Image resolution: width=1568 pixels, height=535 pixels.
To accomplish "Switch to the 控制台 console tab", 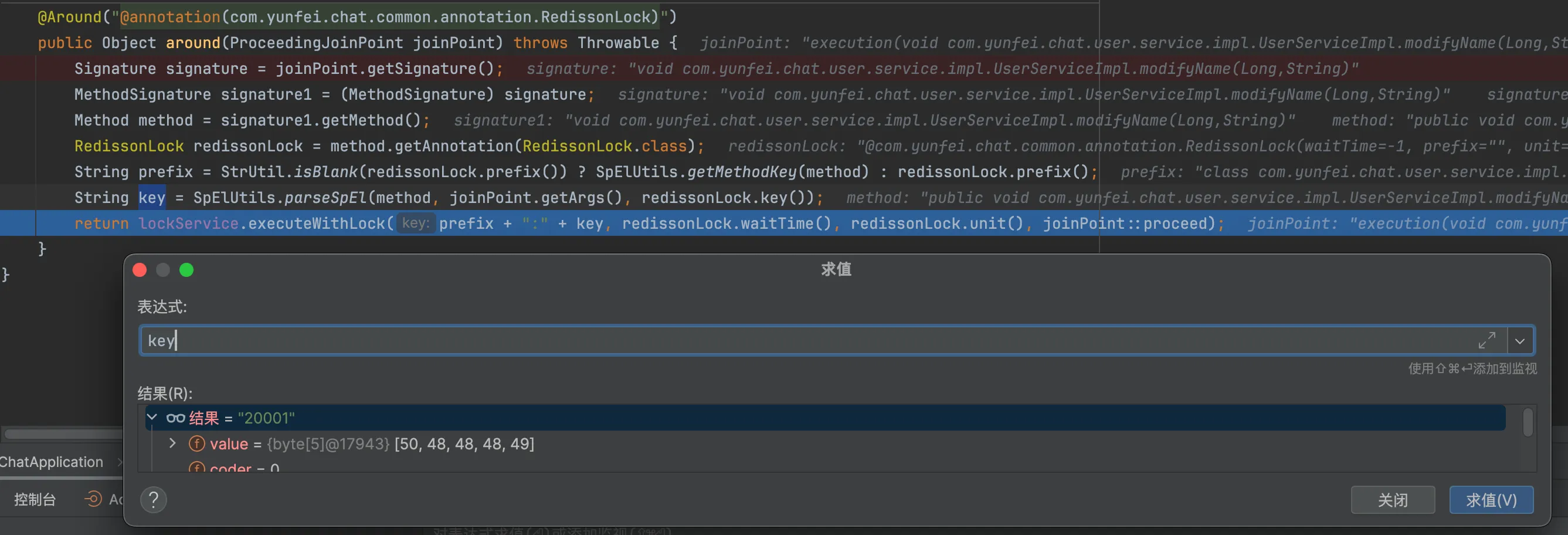I will (35, 500).
